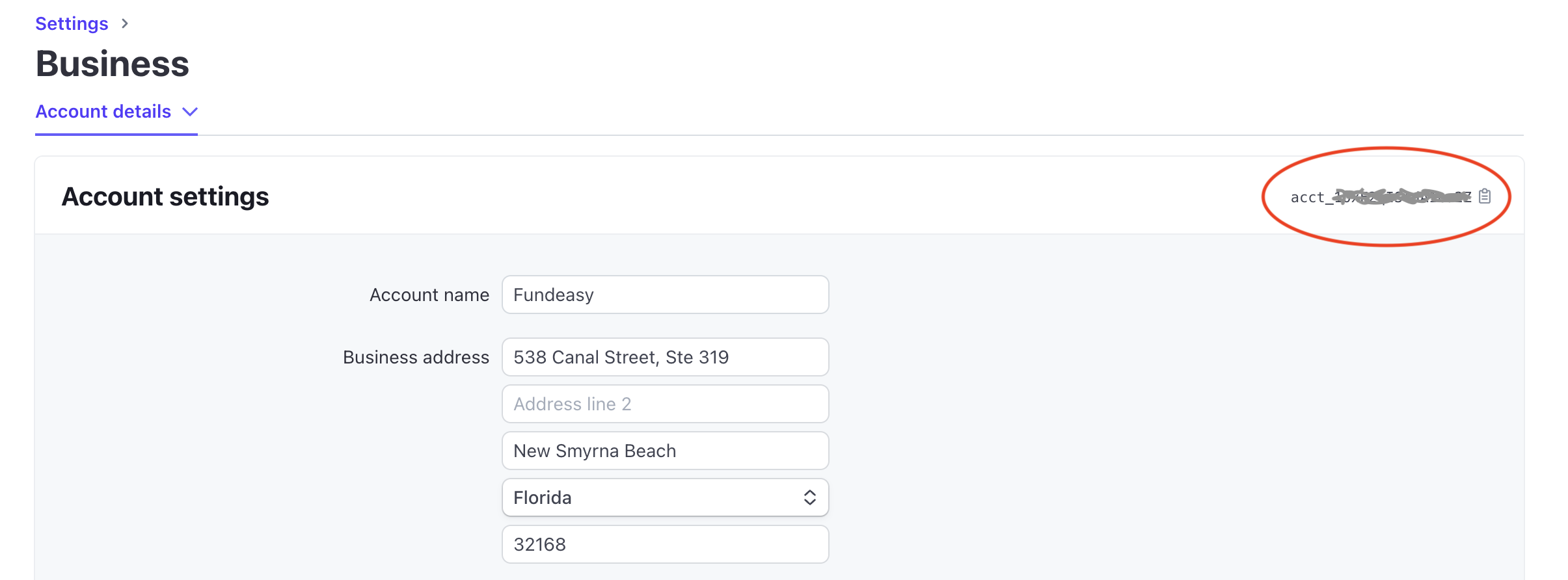Viewport: 1568px width, 580px height.
Task: Focus the 32168 ZIP code field
Action: click(665, 544)
